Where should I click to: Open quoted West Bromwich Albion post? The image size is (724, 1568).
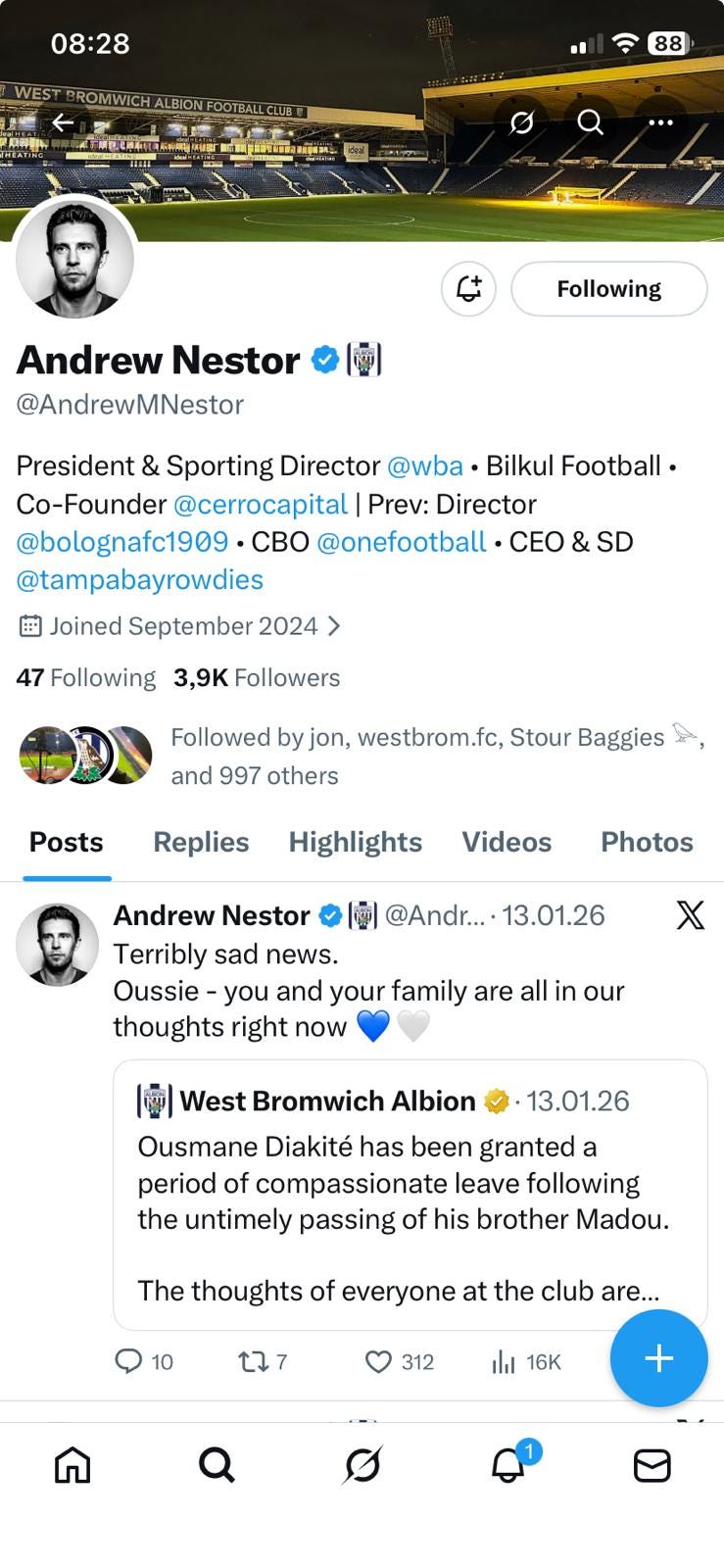coord(410,1194)
